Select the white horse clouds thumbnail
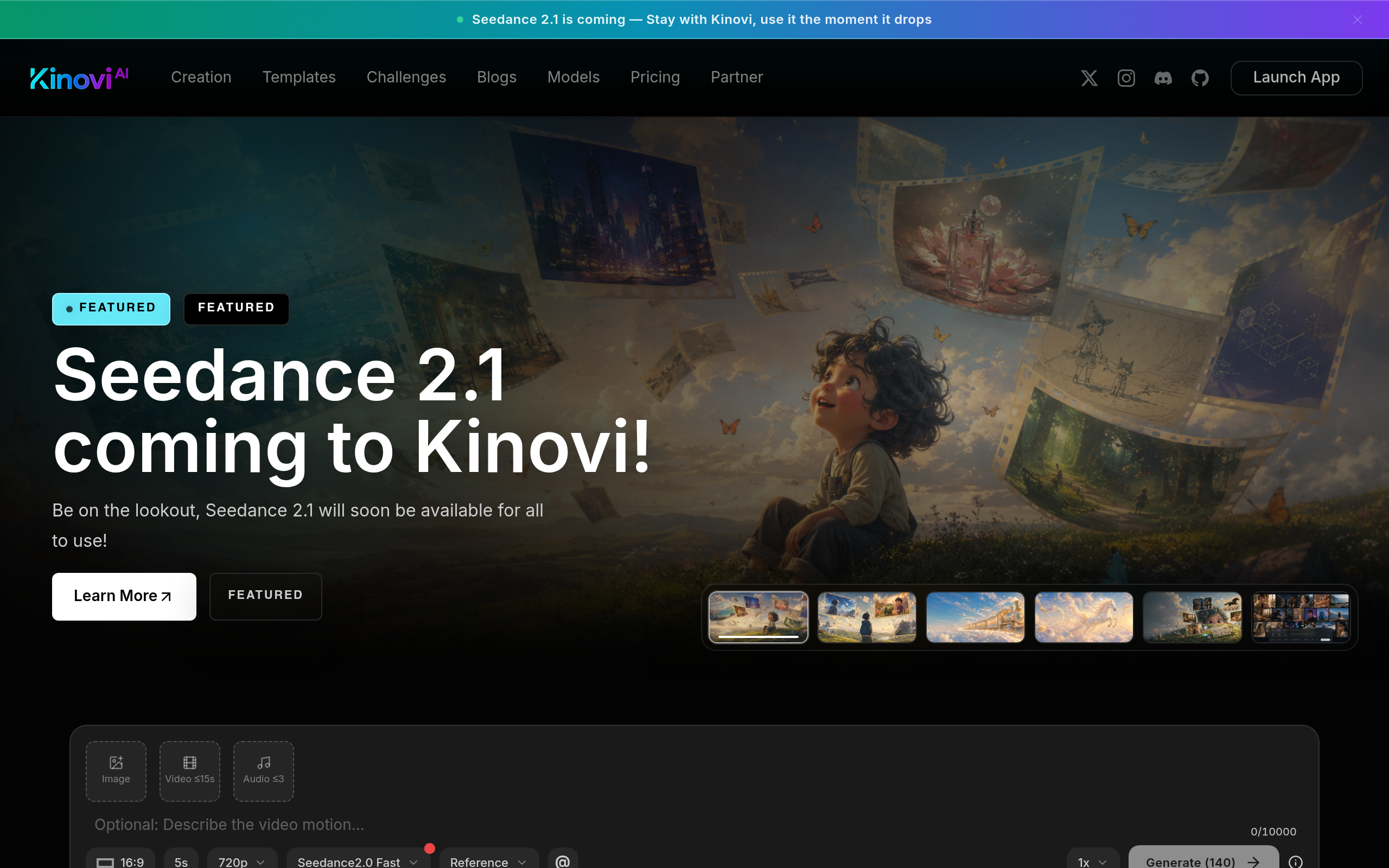Screen dimensions: 1389x868 pos(1084,617)
